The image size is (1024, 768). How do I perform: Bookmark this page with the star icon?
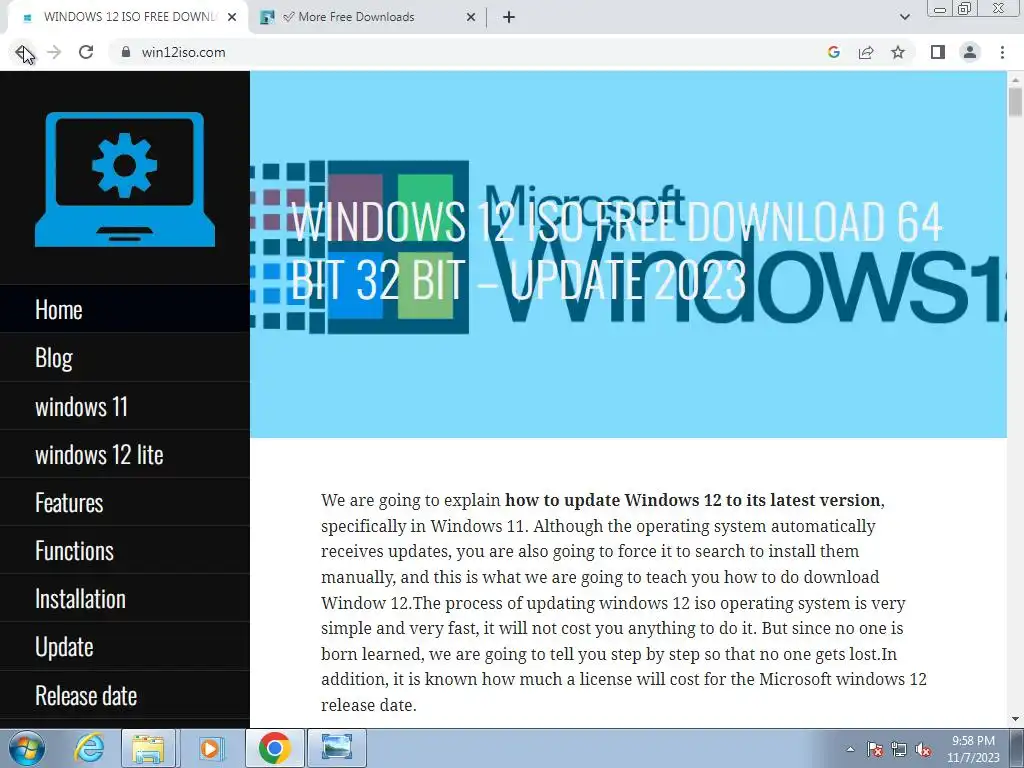(898, 52)
